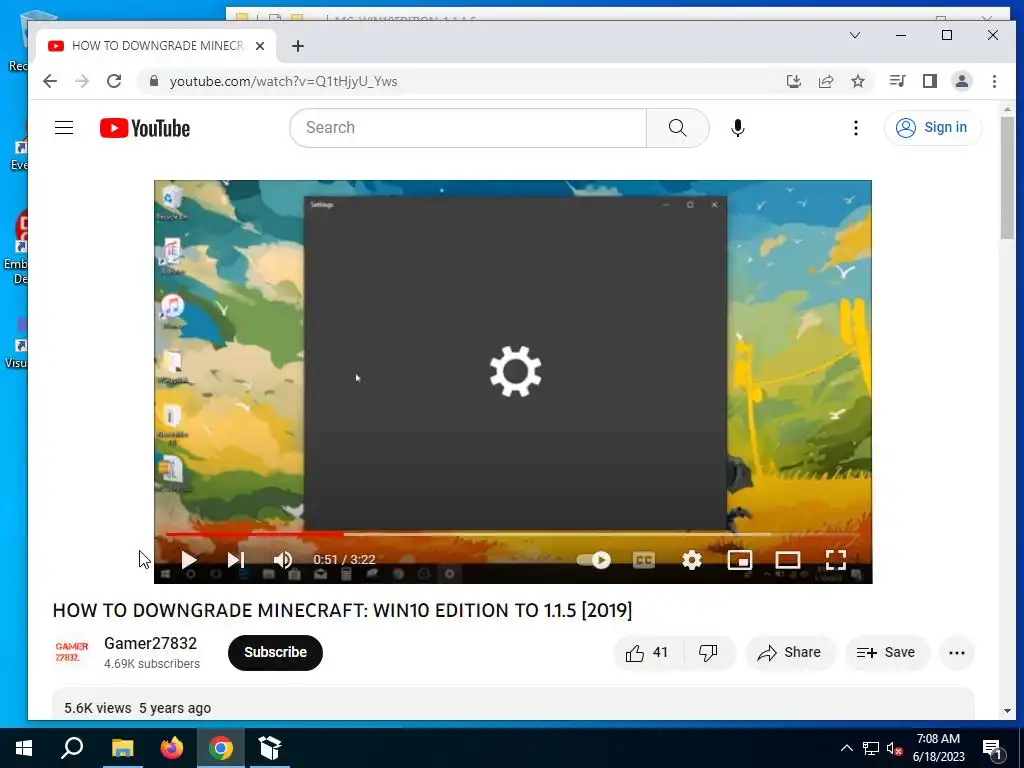Save video to a playlist
This screenshot has height=768, width=1024.
point(886,652)
